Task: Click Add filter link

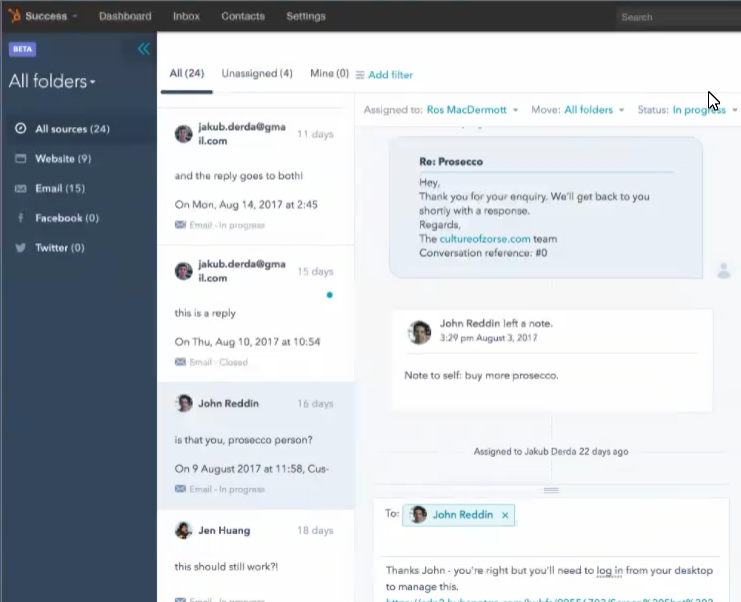Action: pos(384,75)
